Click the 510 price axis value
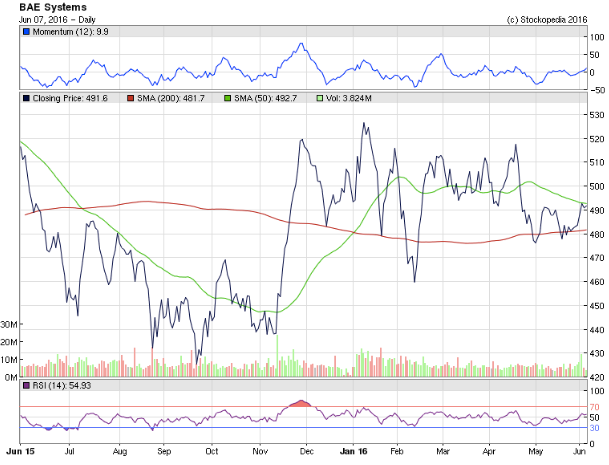 tap(597, 162)
